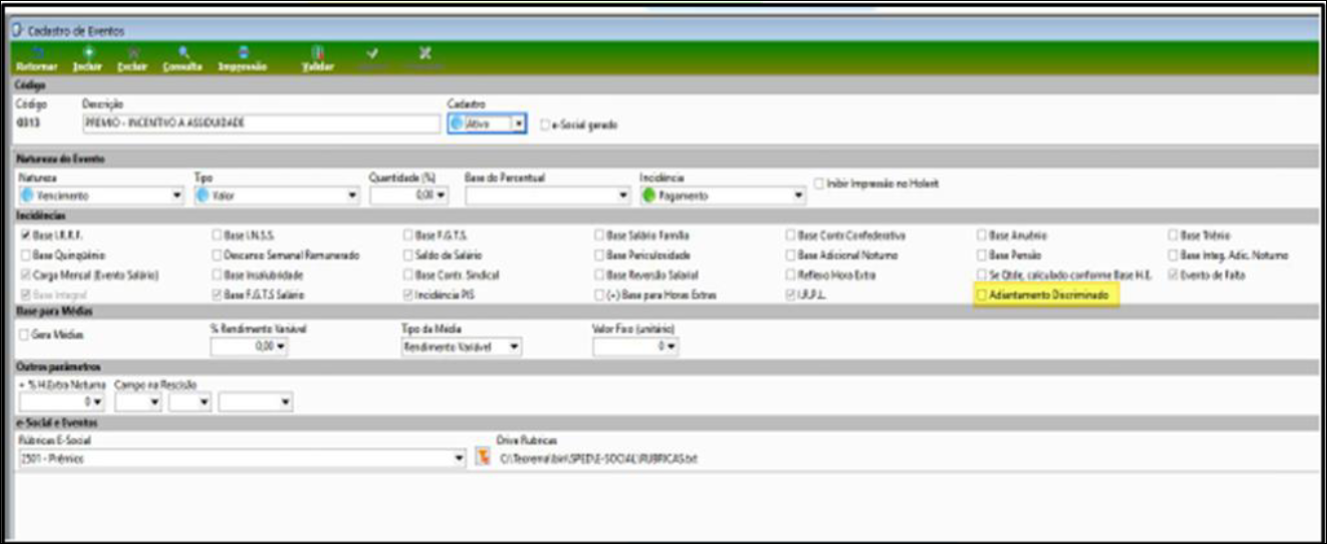The height and width of the screenshot is (544, 1327).
Task: Open the Cadastro status dropdown
Action: click(517, 124)
